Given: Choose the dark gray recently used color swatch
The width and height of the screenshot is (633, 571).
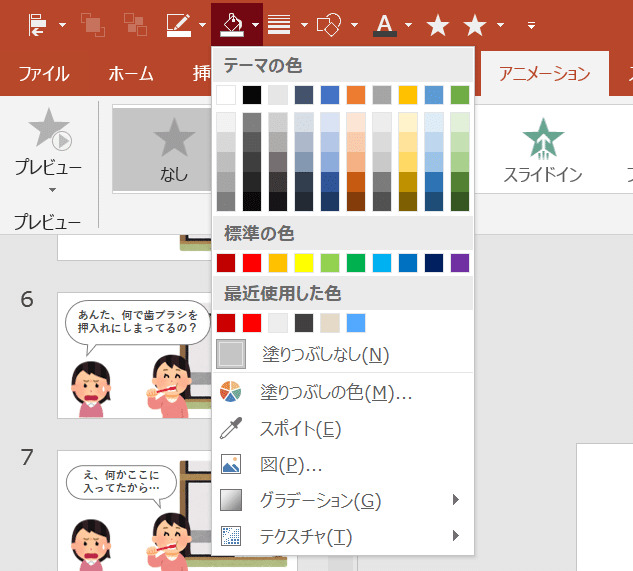Looking at the screenshot, I should (x=304, y=323).
